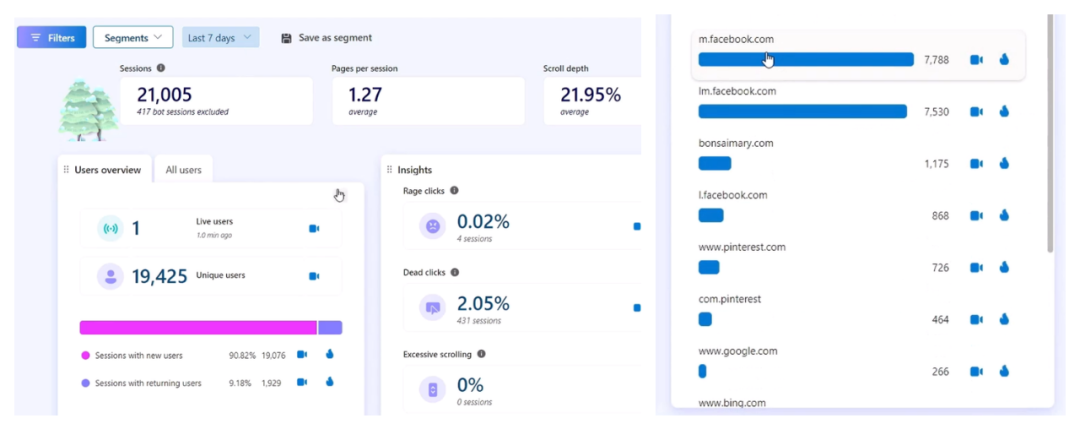Viewport: 1080px width, 429px height.
Task: Click recordings icon for m.facebook.com row
Action: (x=976, y=60)
